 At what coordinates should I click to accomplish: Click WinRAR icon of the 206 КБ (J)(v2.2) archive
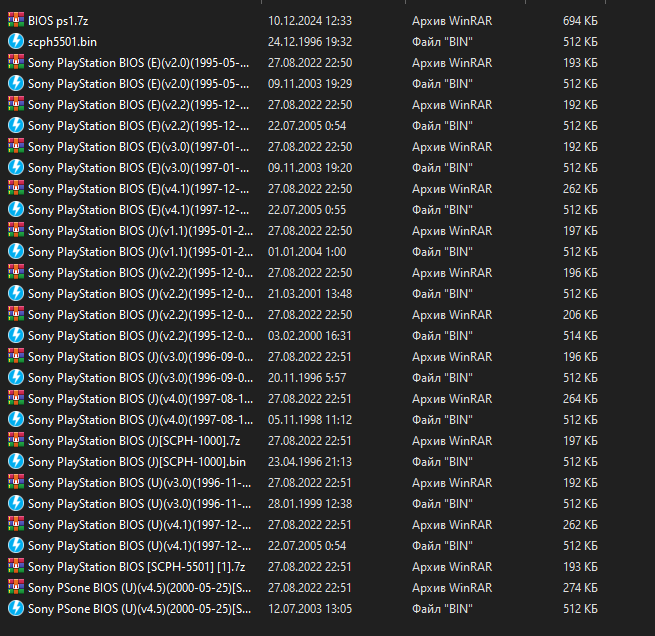(x=16, y=314)
